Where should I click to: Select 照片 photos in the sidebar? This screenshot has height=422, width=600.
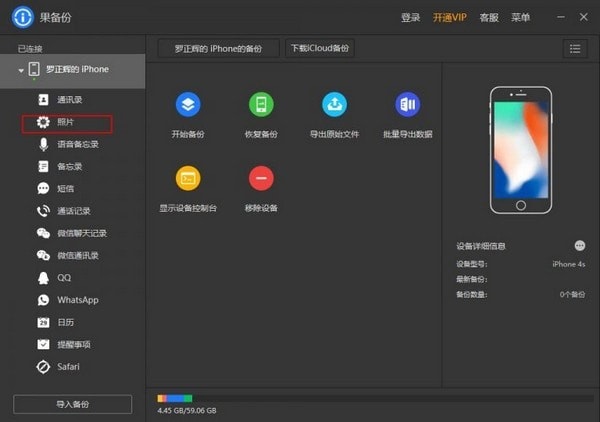(66, 122)
